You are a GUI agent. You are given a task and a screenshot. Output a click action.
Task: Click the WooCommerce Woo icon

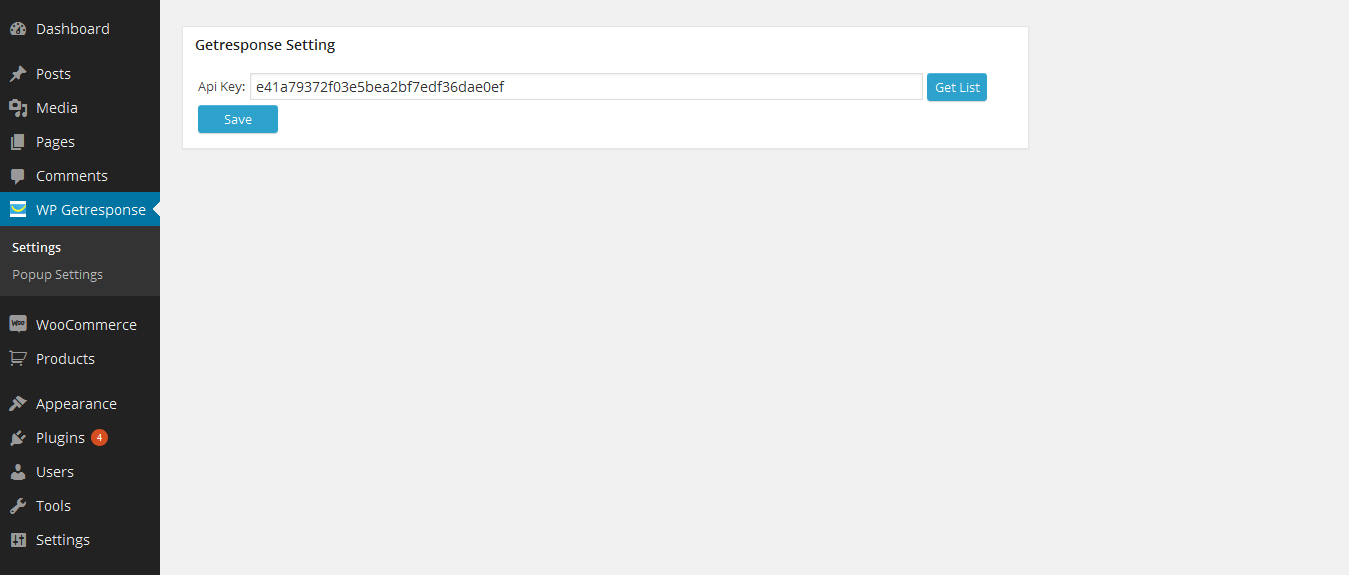(x=18, y=325)
